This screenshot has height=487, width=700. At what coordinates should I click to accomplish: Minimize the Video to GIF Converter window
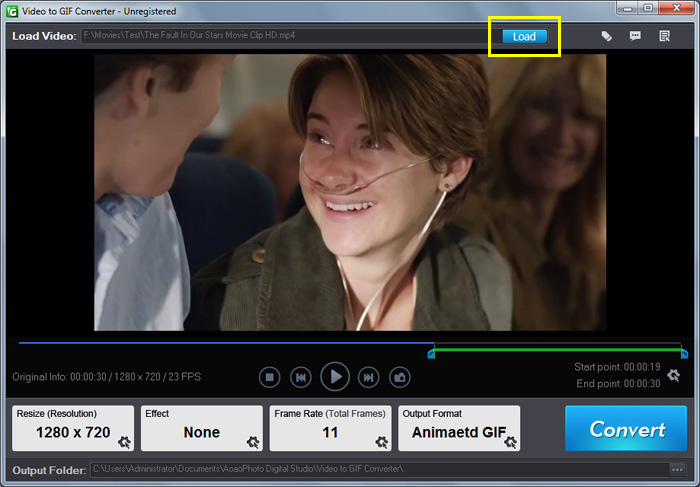coord(628,8)
